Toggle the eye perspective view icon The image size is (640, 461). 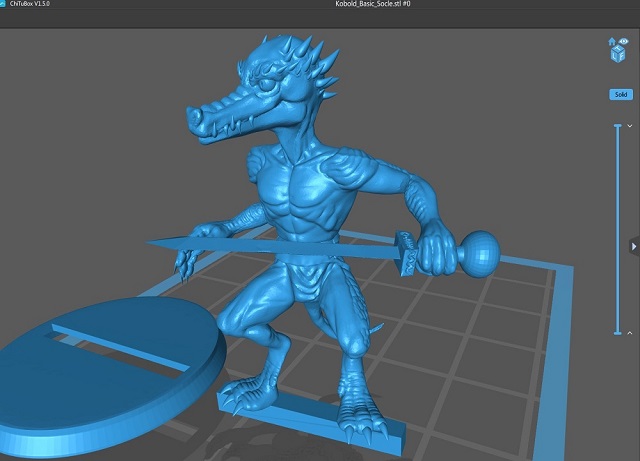point(624,41)
